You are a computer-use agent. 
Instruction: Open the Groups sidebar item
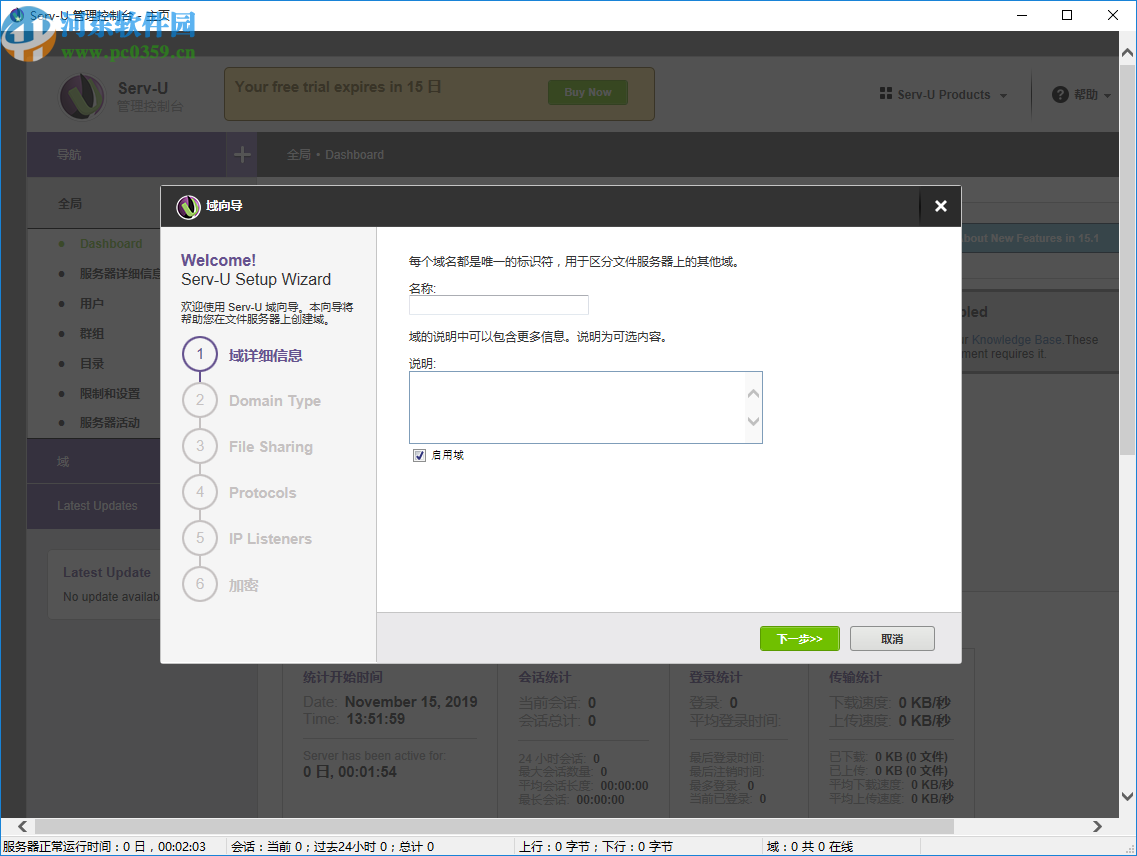point(91,334)
